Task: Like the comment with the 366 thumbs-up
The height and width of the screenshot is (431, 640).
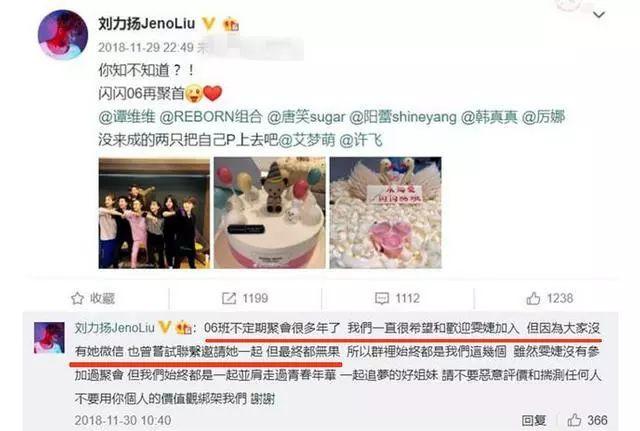Action: (587, 420)
